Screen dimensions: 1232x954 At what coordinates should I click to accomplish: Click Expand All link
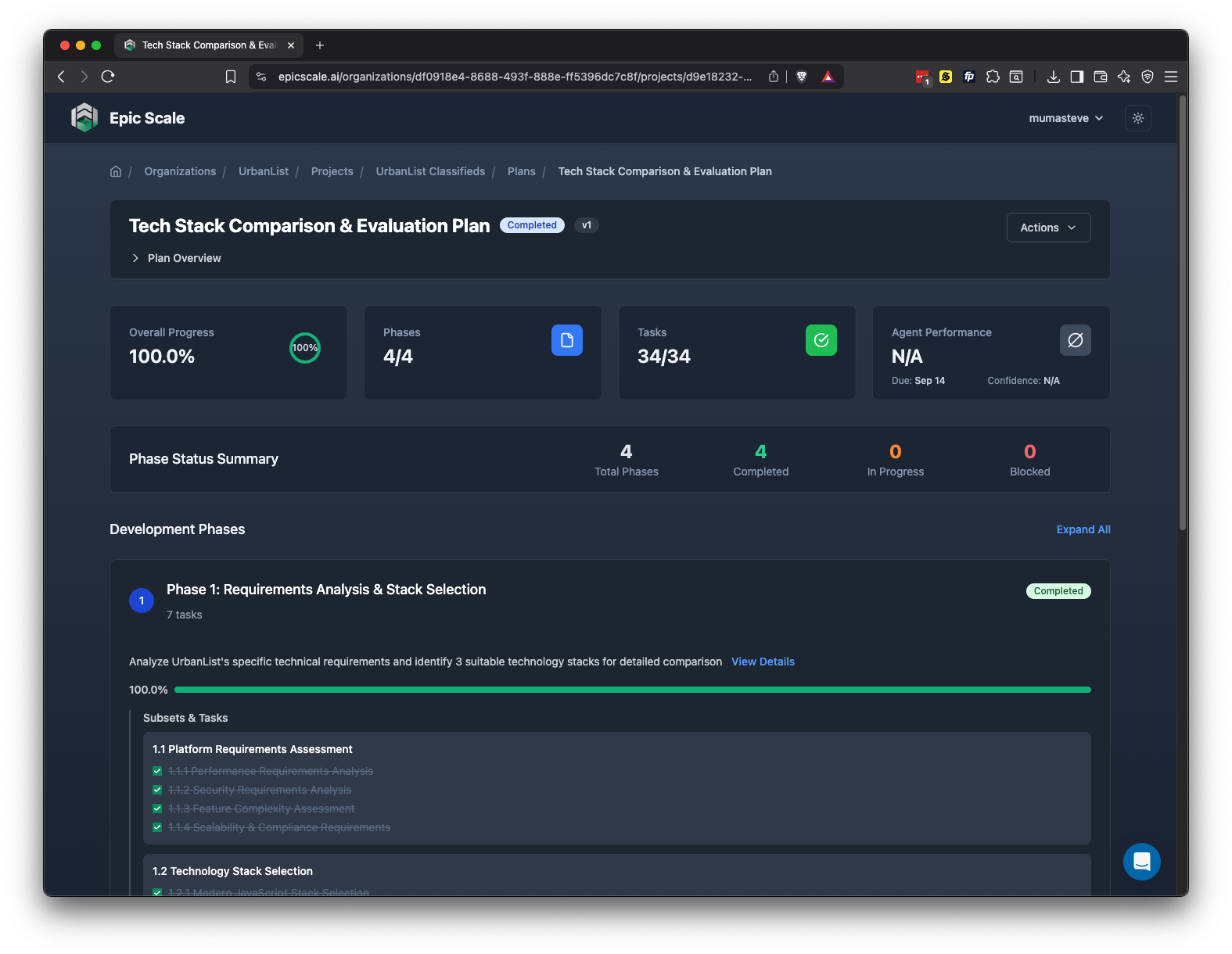(x=1083, y=529)
